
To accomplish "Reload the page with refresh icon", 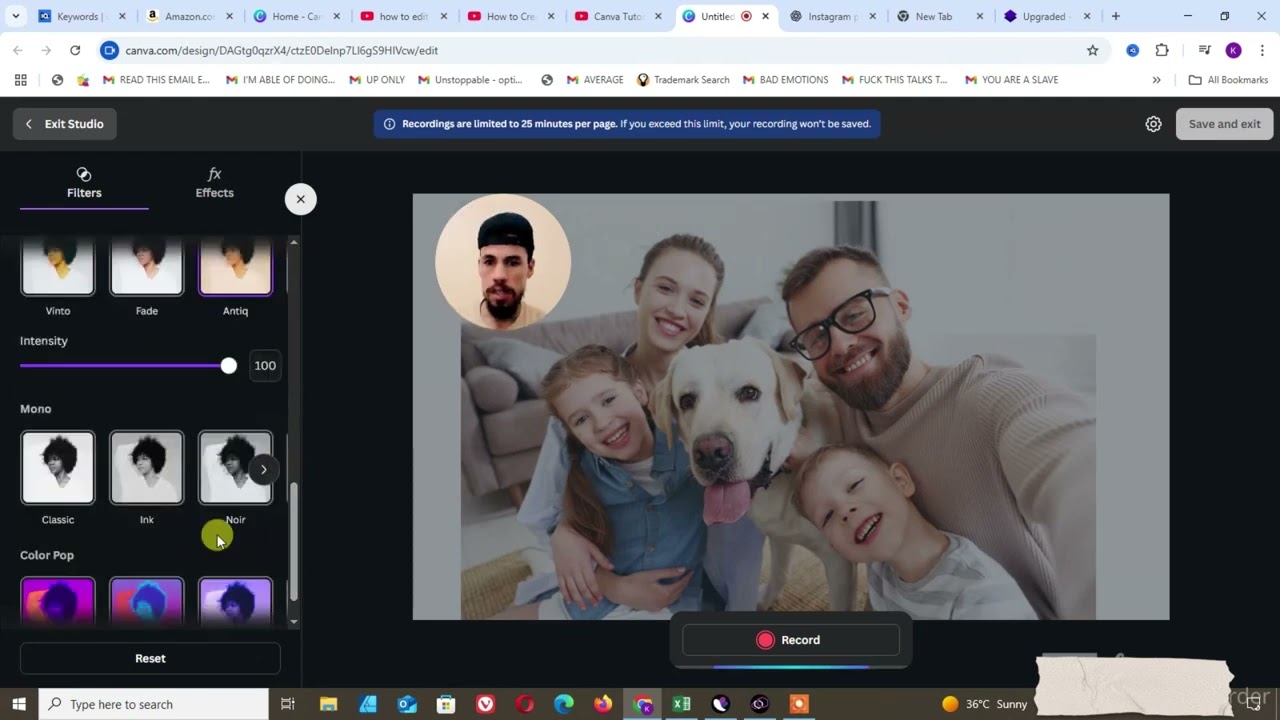I will tap(75, 50).
